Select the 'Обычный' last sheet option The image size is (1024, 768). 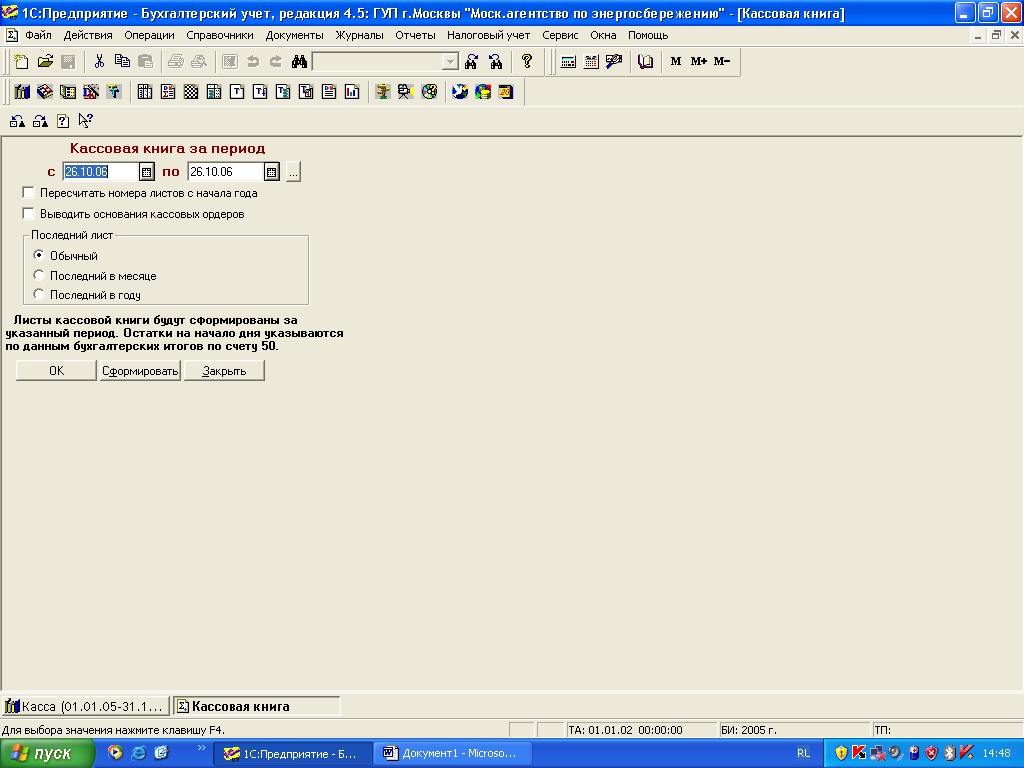tap(39, 255)
